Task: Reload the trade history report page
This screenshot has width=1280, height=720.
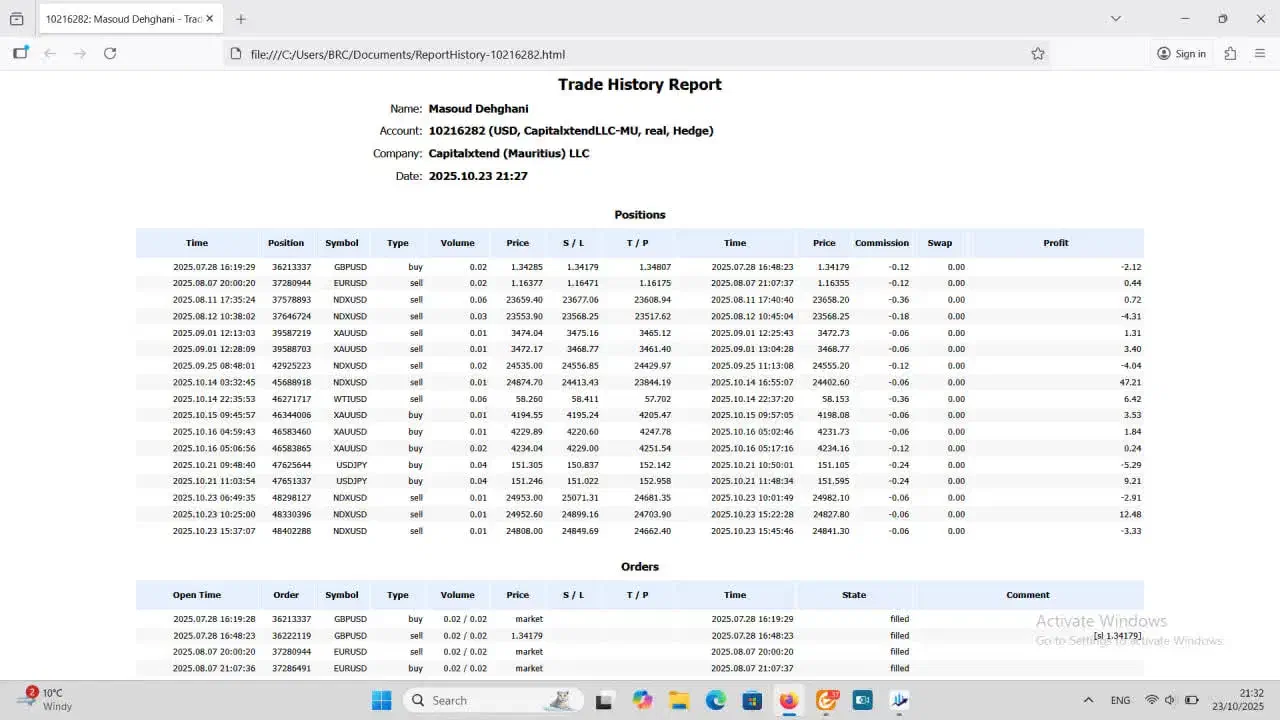Action: pyautogui.click(x=110, y=54)
